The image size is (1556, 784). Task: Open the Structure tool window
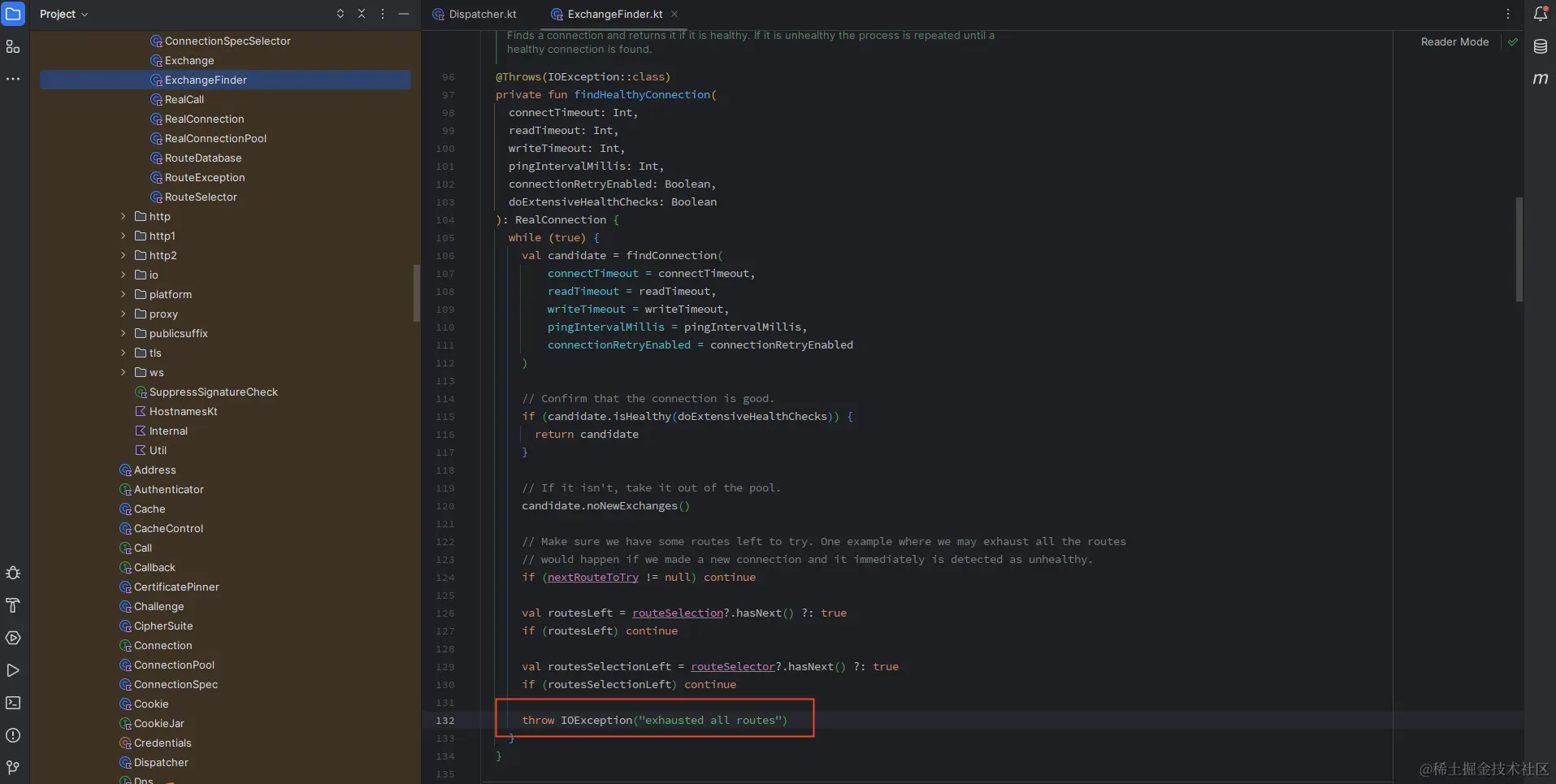tap(13, 46)
